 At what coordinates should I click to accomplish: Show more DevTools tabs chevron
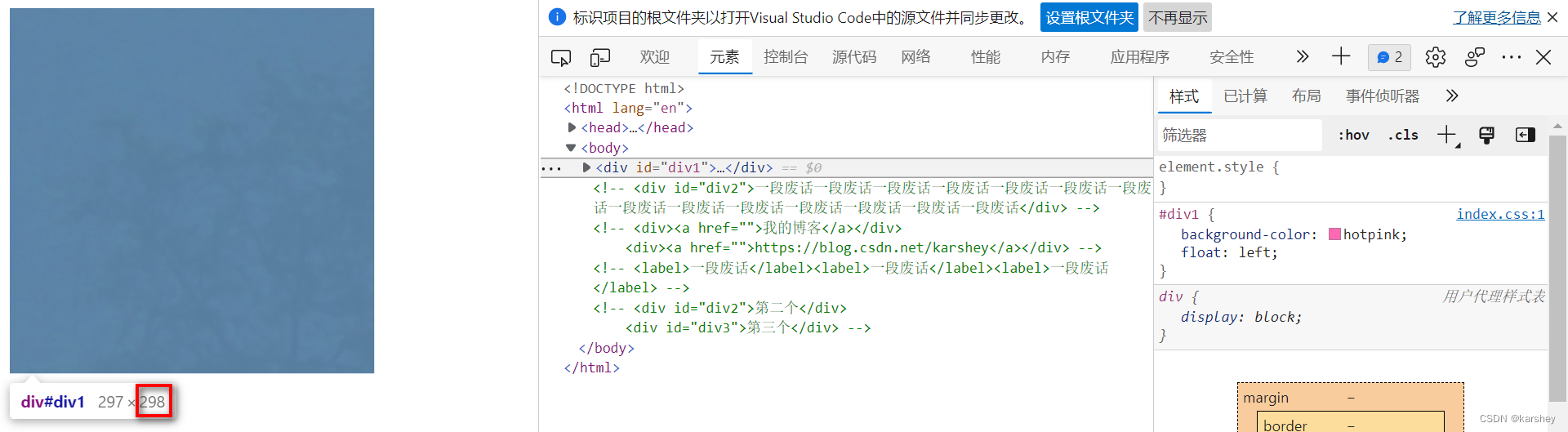1303,56
